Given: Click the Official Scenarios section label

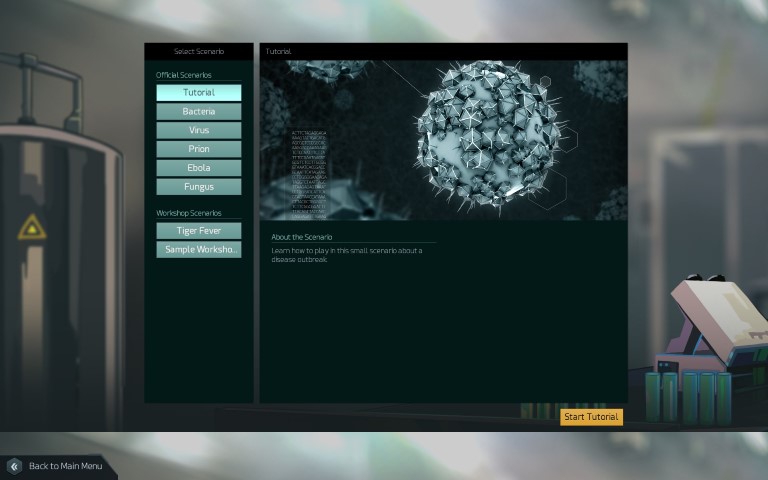Looking at the screenshot, I should 184,75.
